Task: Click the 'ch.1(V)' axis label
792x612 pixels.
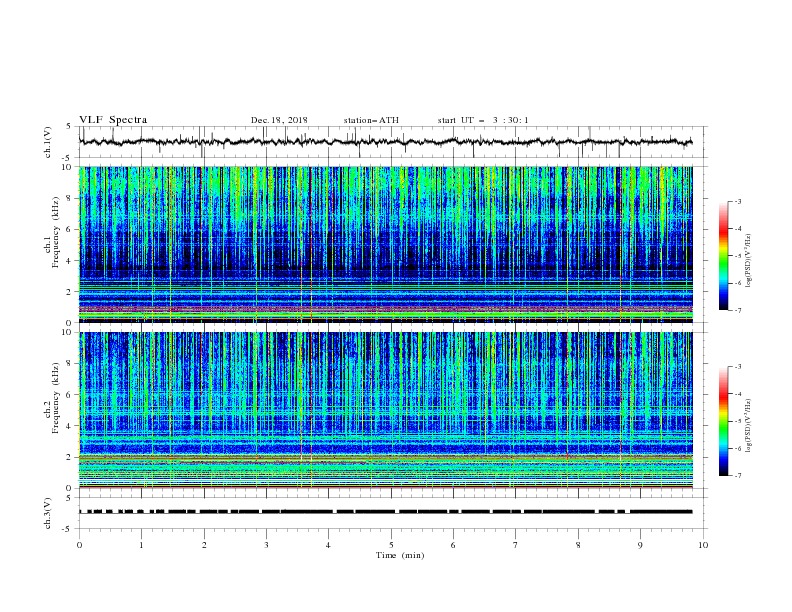Action: pyautogui.click(x=48, y=142)
